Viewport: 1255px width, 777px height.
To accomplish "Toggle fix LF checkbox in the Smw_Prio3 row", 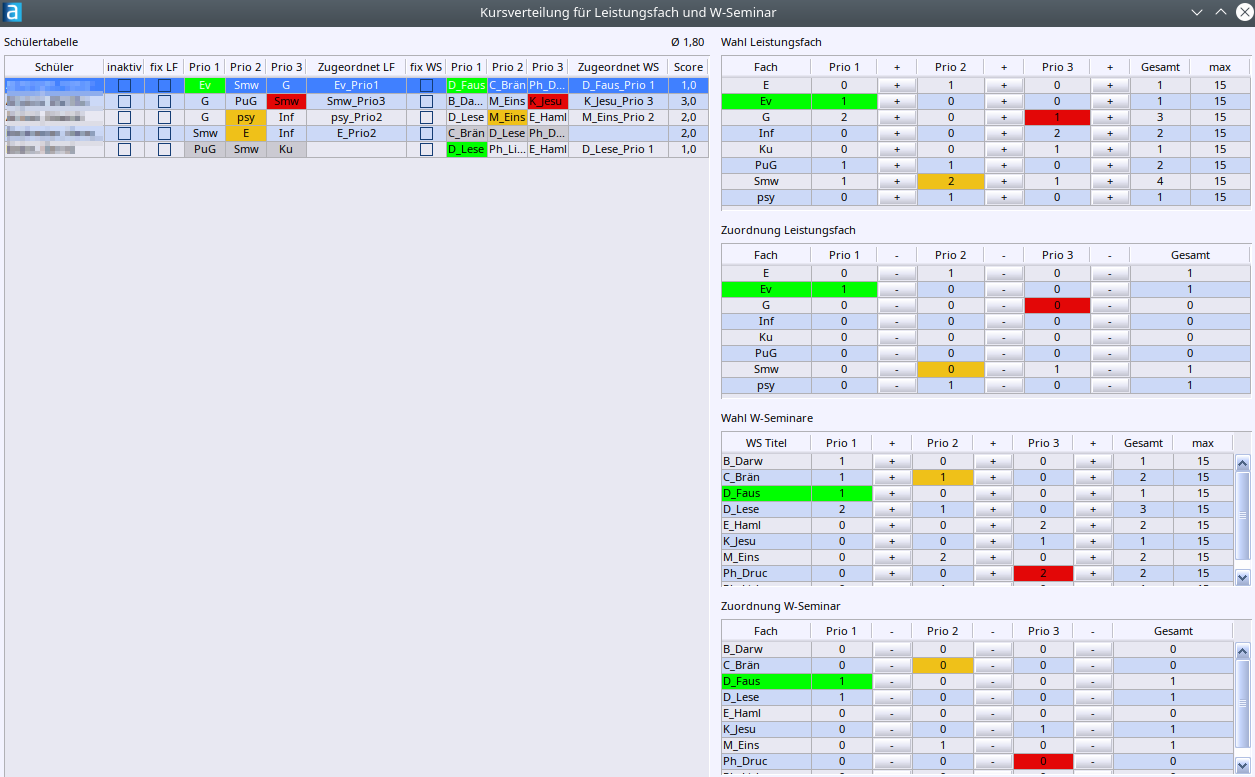I will tap(164, 102).
